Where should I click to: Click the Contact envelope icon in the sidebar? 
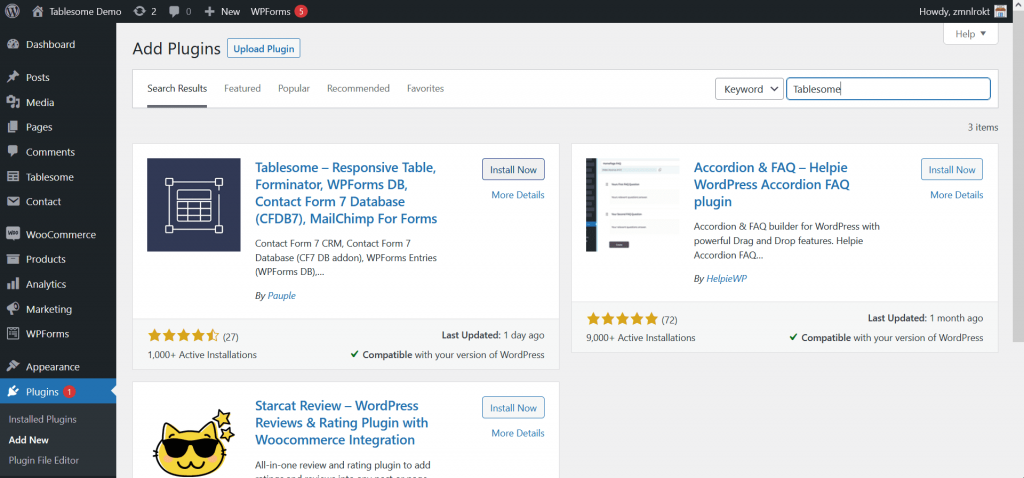coord(12,201)
